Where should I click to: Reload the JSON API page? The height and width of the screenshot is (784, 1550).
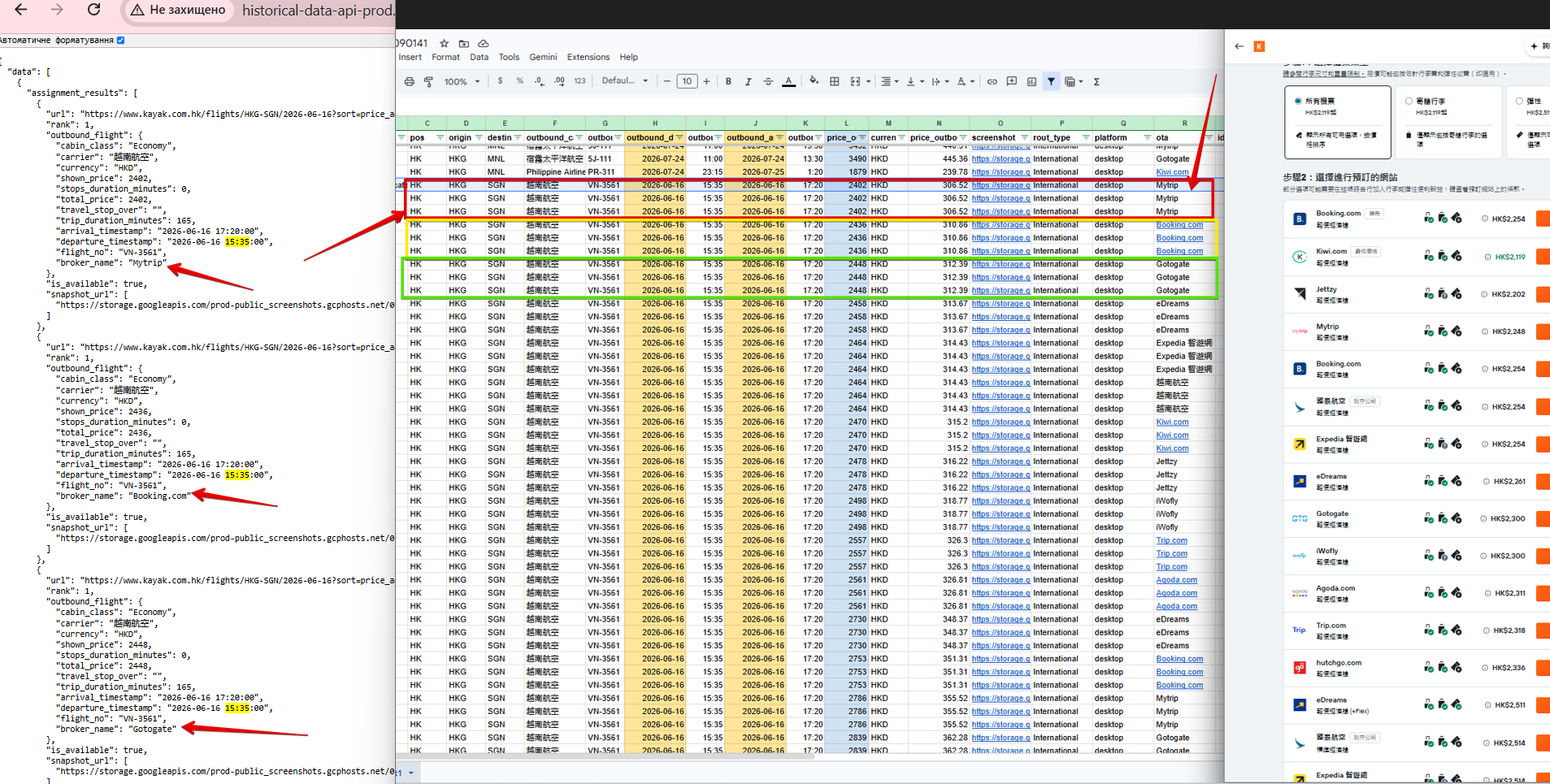pyautogui.click(x=94, y=10)
